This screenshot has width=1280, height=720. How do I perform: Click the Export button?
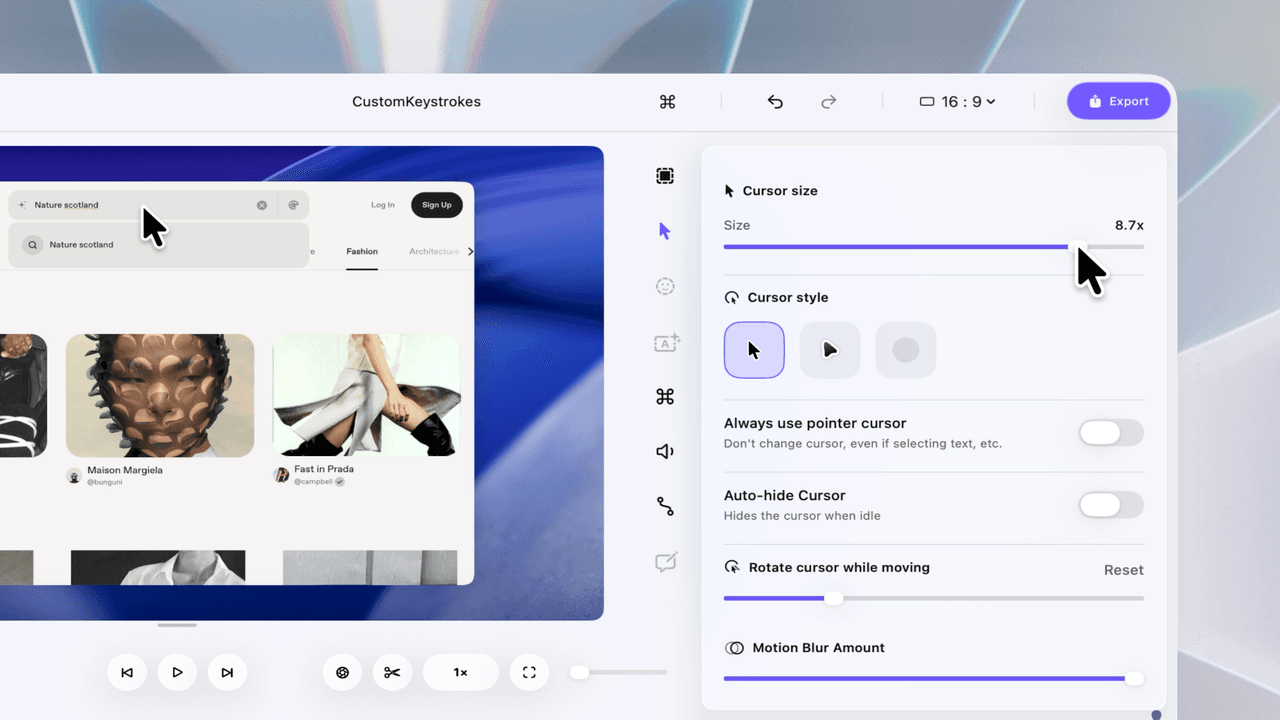1118,101
